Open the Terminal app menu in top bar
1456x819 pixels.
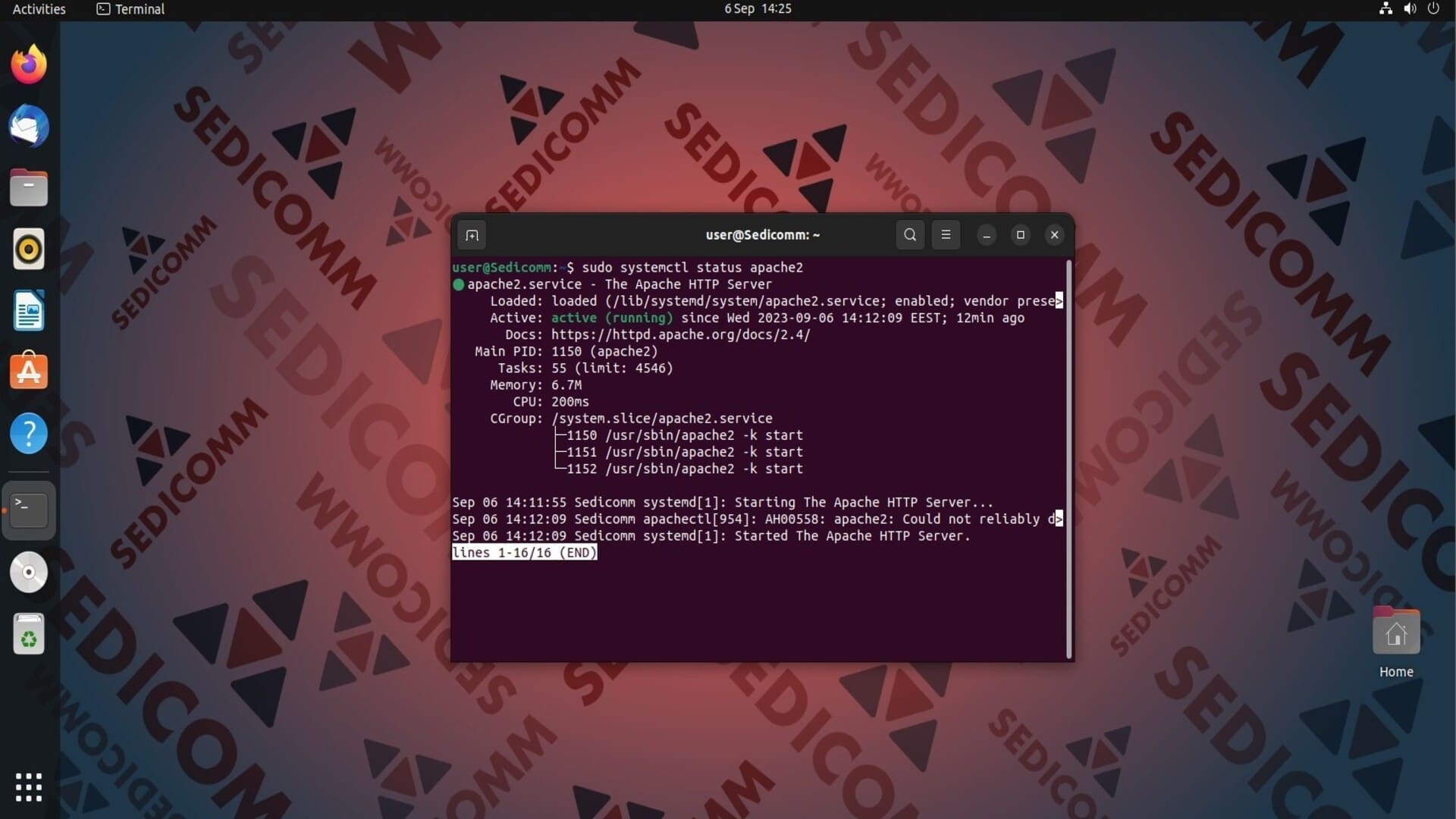(130, 9)
